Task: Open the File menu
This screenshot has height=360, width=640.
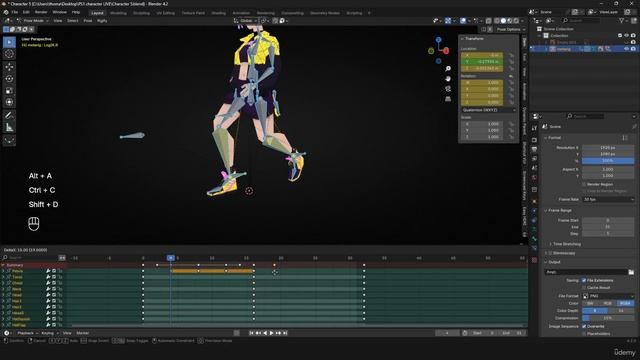Action: 15,12
